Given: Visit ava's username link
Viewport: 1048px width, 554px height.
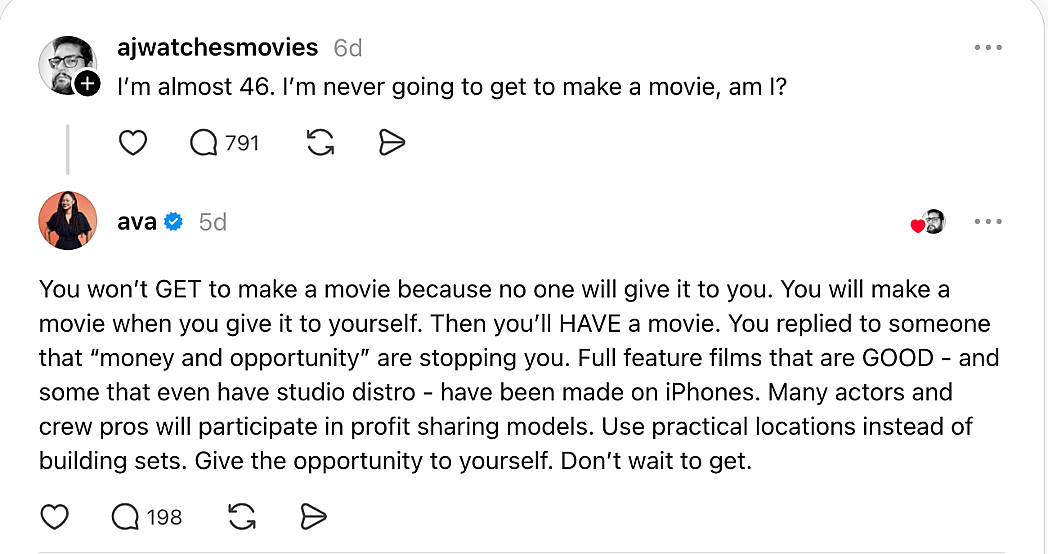Looking at the screenshot, I should (x=137, y=222).
